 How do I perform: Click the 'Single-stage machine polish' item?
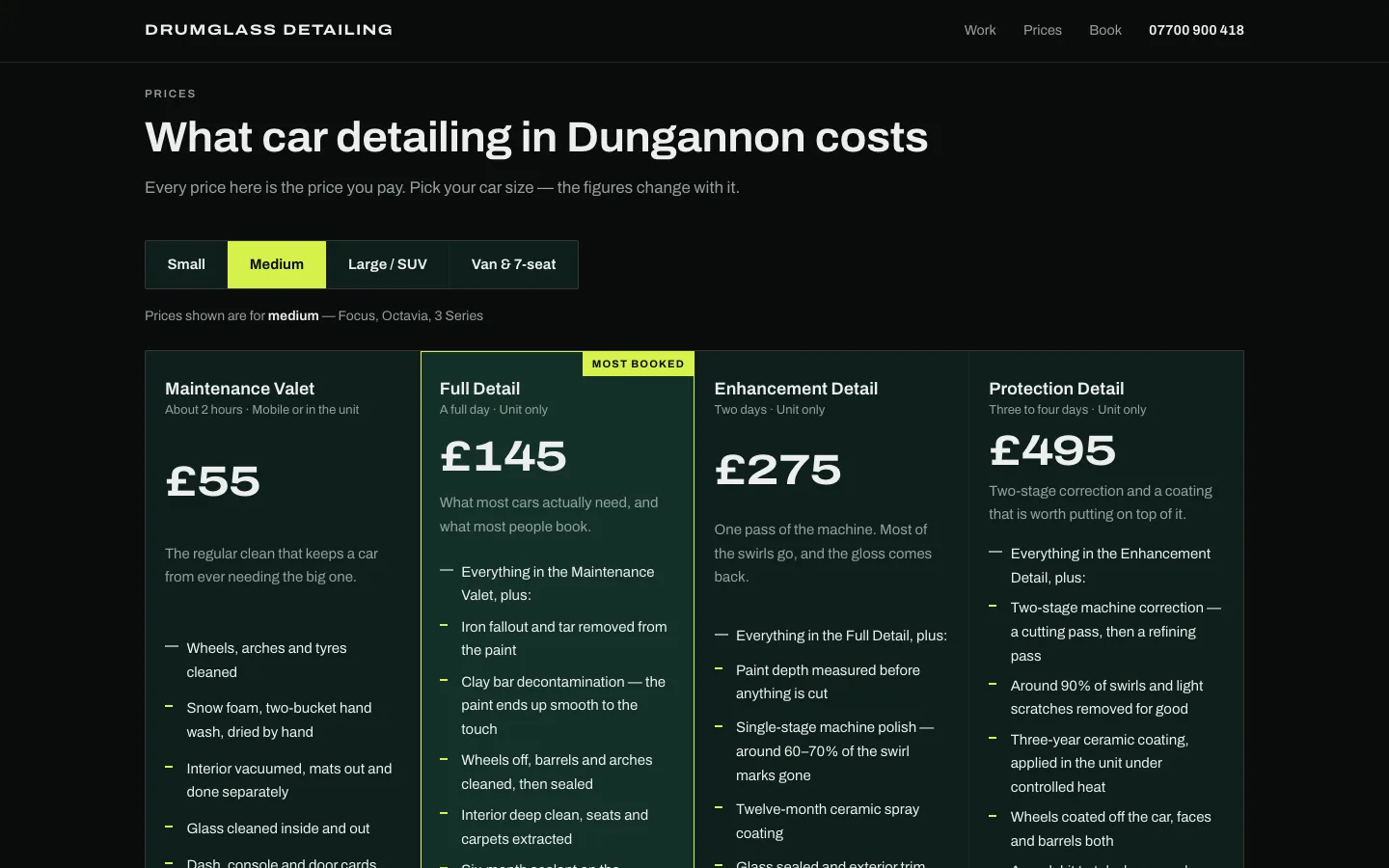[x=834, y=751]
